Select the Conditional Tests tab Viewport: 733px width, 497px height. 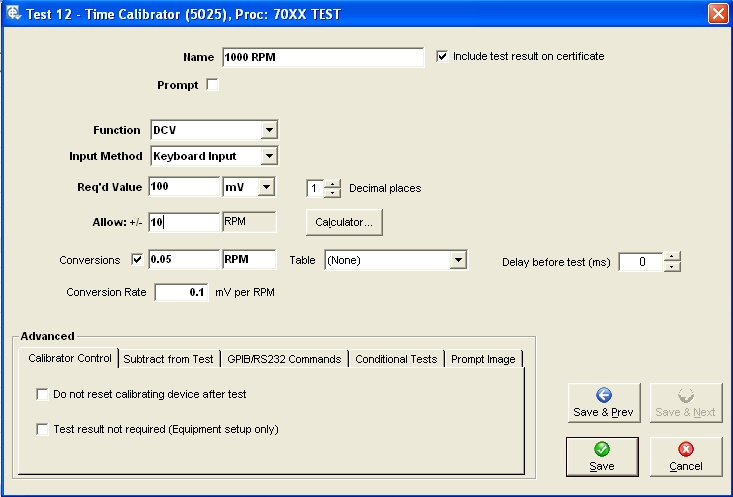click(396, 359)
